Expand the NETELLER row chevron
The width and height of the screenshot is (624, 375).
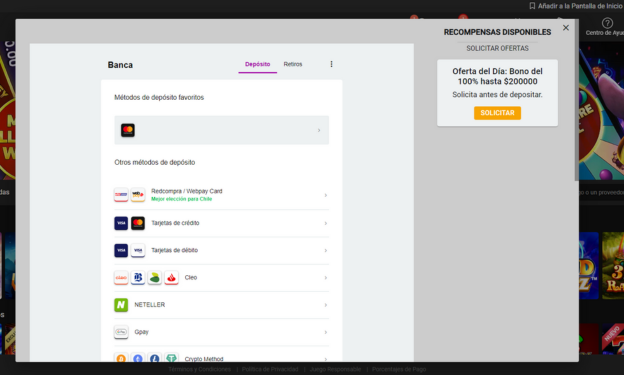click(326, 305)
